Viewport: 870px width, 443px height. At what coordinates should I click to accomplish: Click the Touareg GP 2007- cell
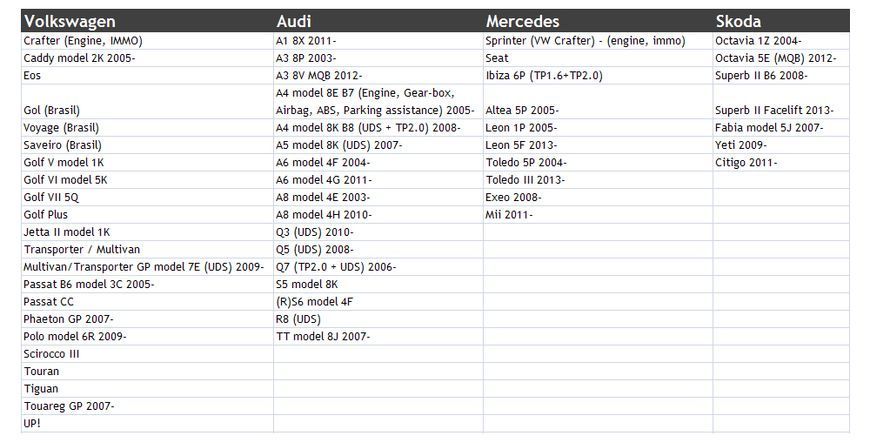coord(147,406)
